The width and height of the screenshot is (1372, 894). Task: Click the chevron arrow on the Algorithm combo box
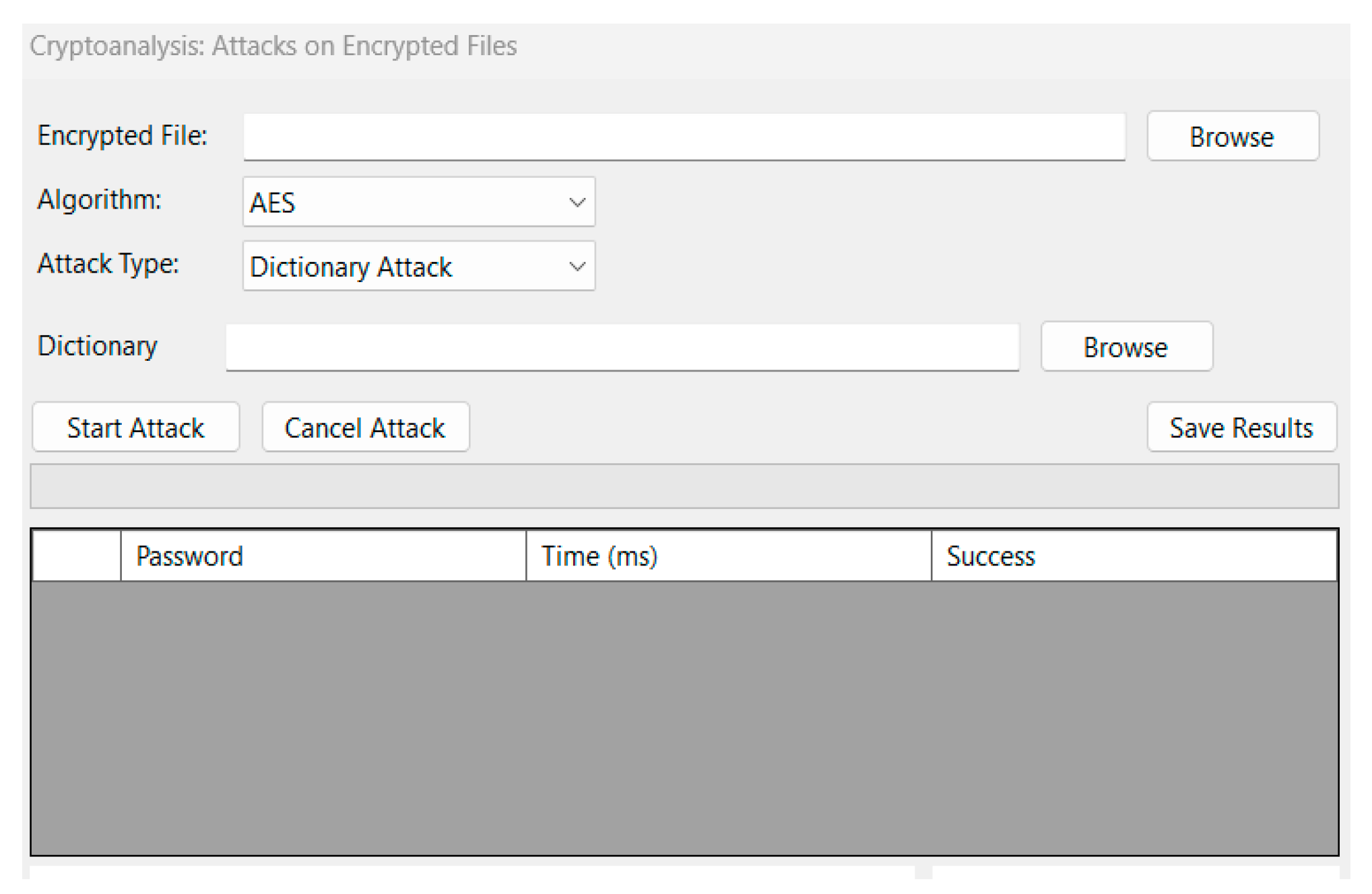[577, 202]
